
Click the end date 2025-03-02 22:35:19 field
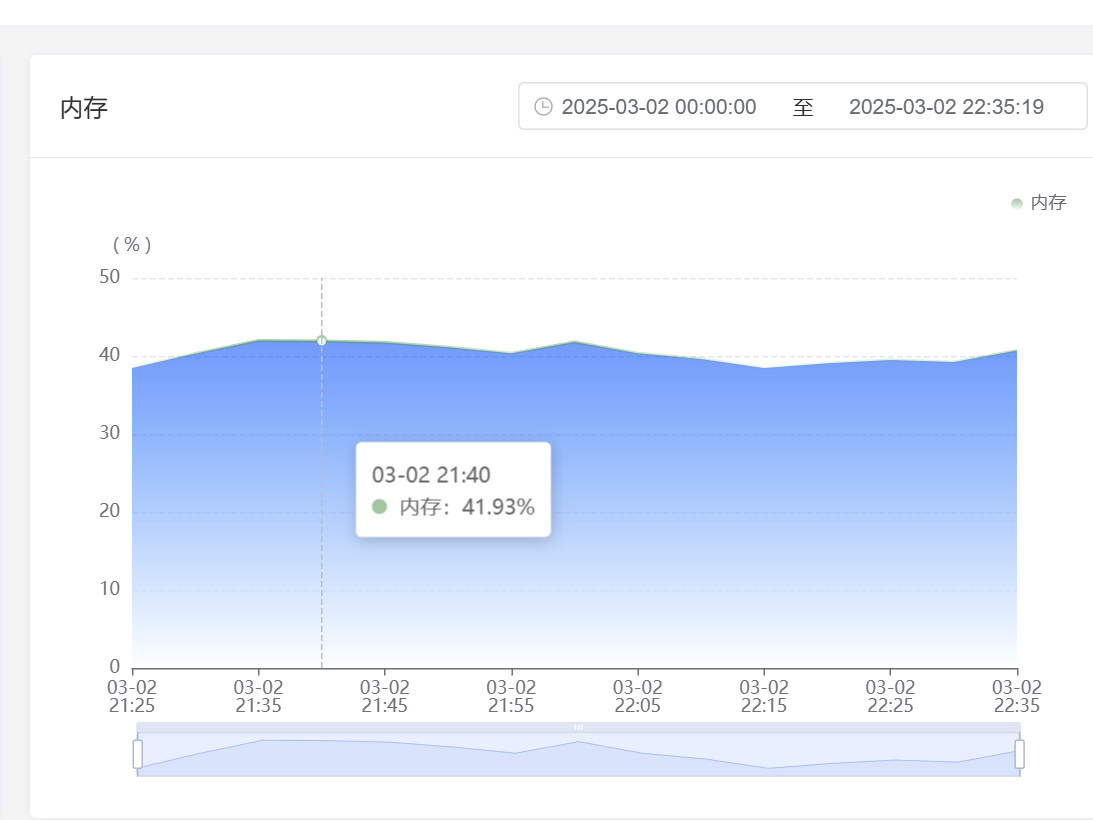tap(946, 107)
